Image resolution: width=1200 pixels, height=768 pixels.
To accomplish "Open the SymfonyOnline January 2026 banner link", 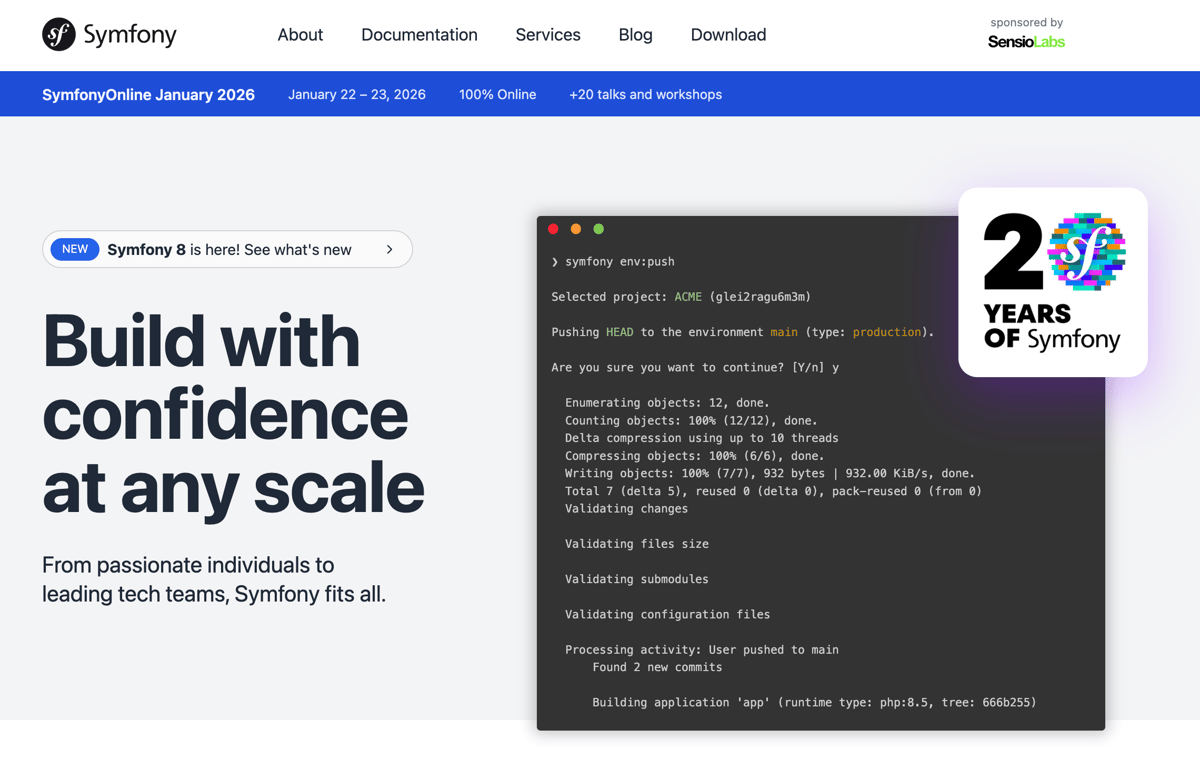I will pos(148,93).
